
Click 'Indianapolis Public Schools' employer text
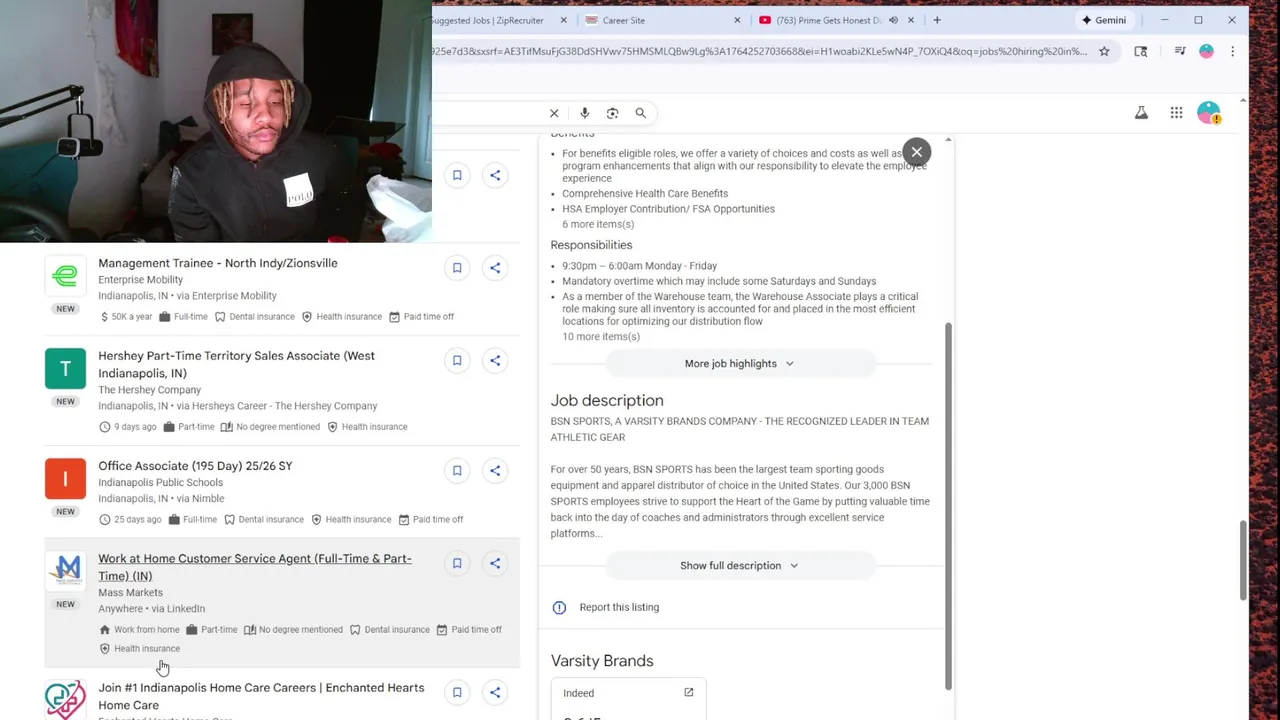point(160,482)
